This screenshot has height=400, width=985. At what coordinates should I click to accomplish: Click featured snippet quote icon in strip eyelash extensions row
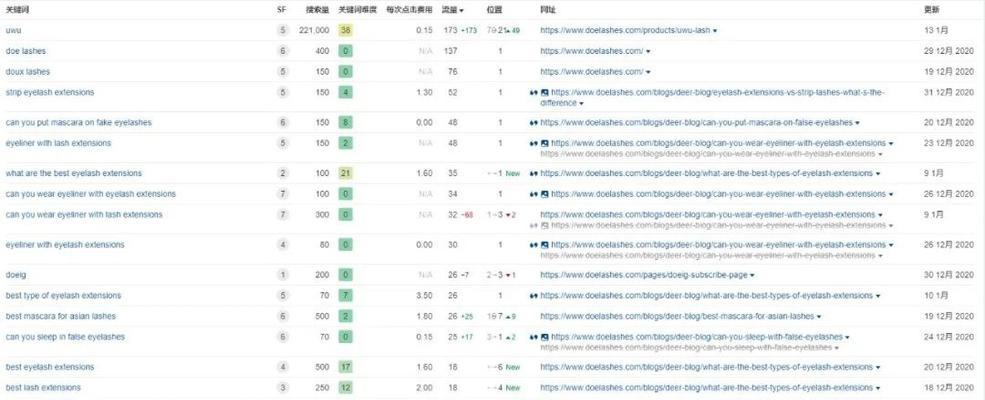534,92
